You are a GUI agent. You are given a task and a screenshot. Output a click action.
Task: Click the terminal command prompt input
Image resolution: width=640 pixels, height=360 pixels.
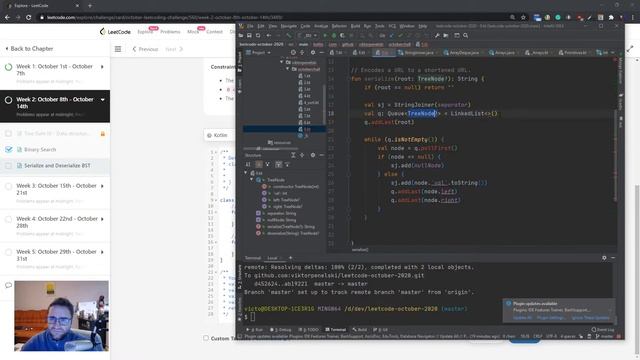(x=253, y=317)
